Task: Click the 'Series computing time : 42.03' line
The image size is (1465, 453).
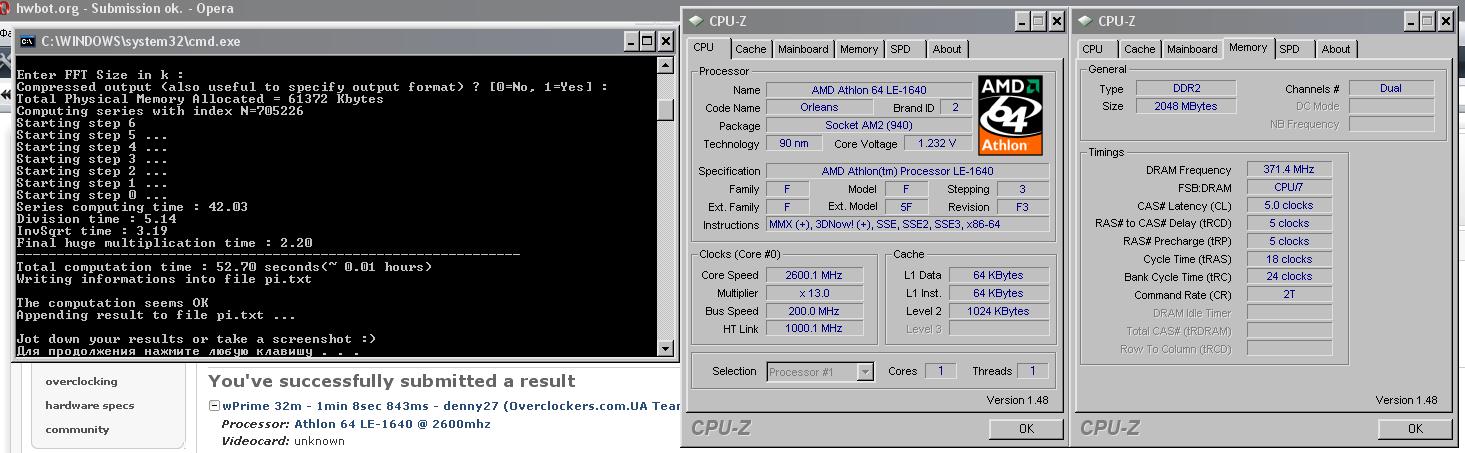Action: [132, 207]
